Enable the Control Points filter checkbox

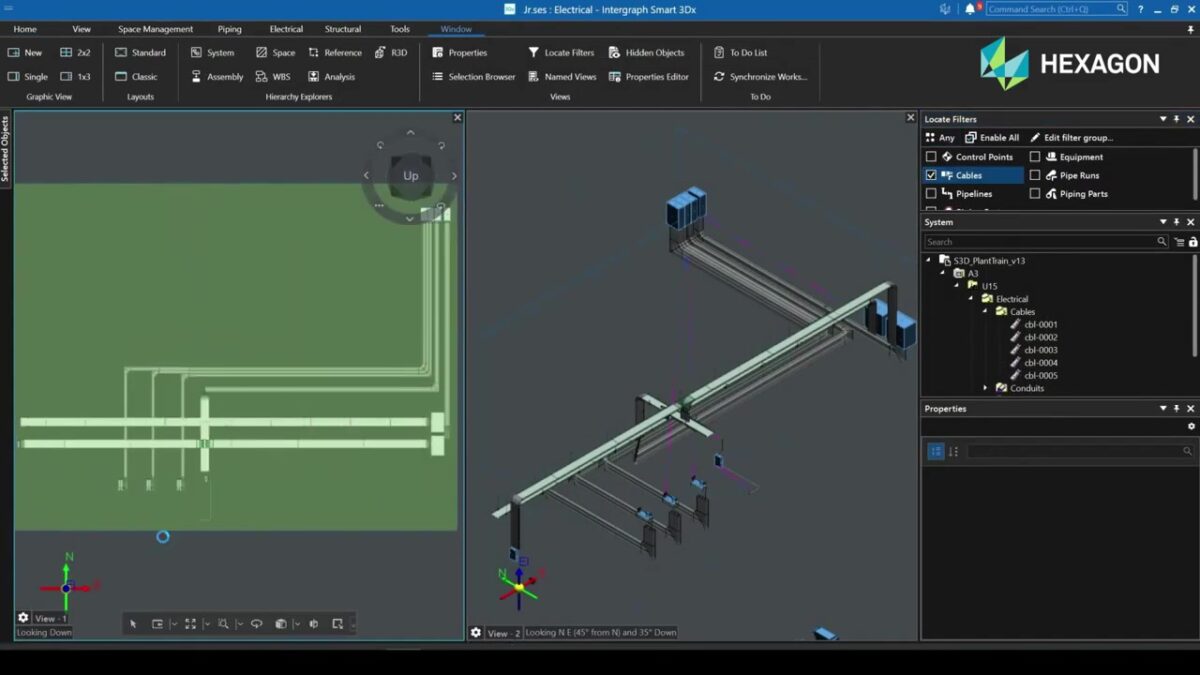coord(931,157)
